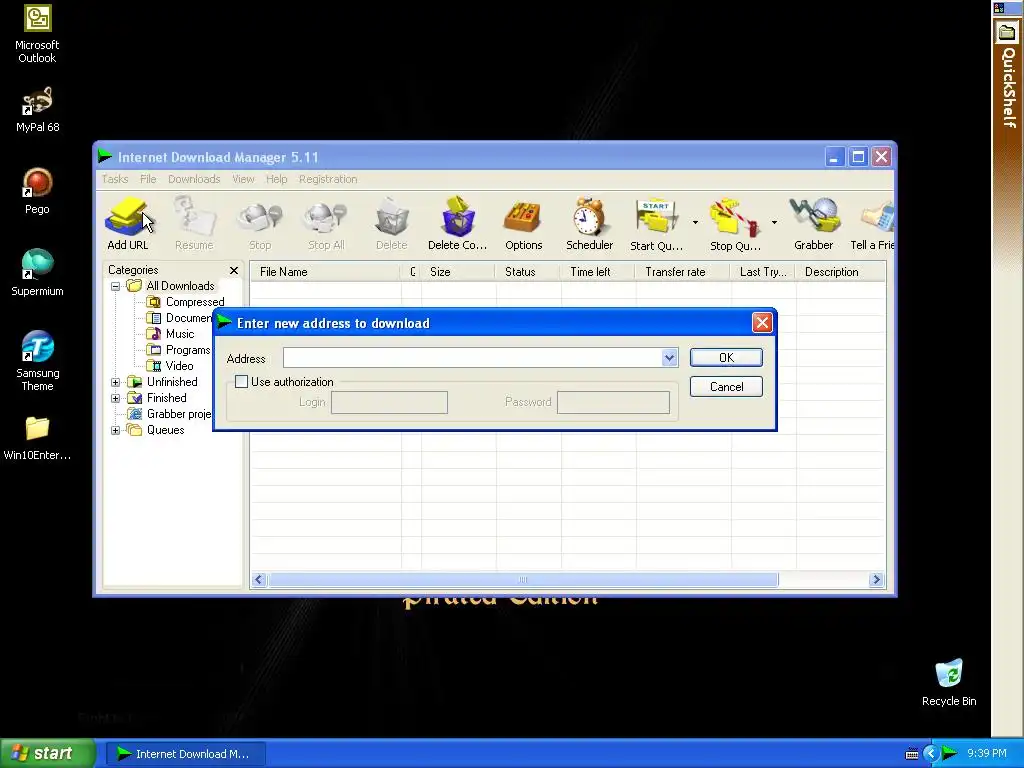The height and width of the screenshot is (768, 1024).
Task: Show hidden tray icons arrow
Action: pos(931,754)
